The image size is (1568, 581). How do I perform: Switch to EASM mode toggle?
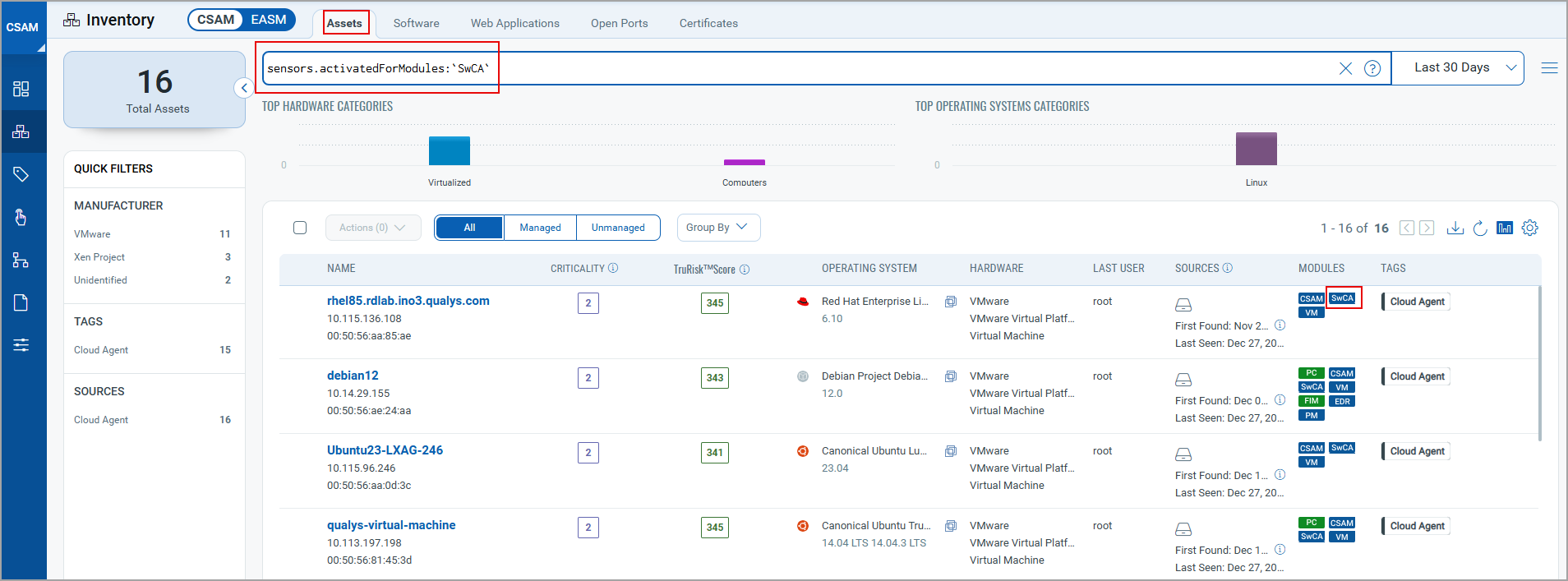269,20
